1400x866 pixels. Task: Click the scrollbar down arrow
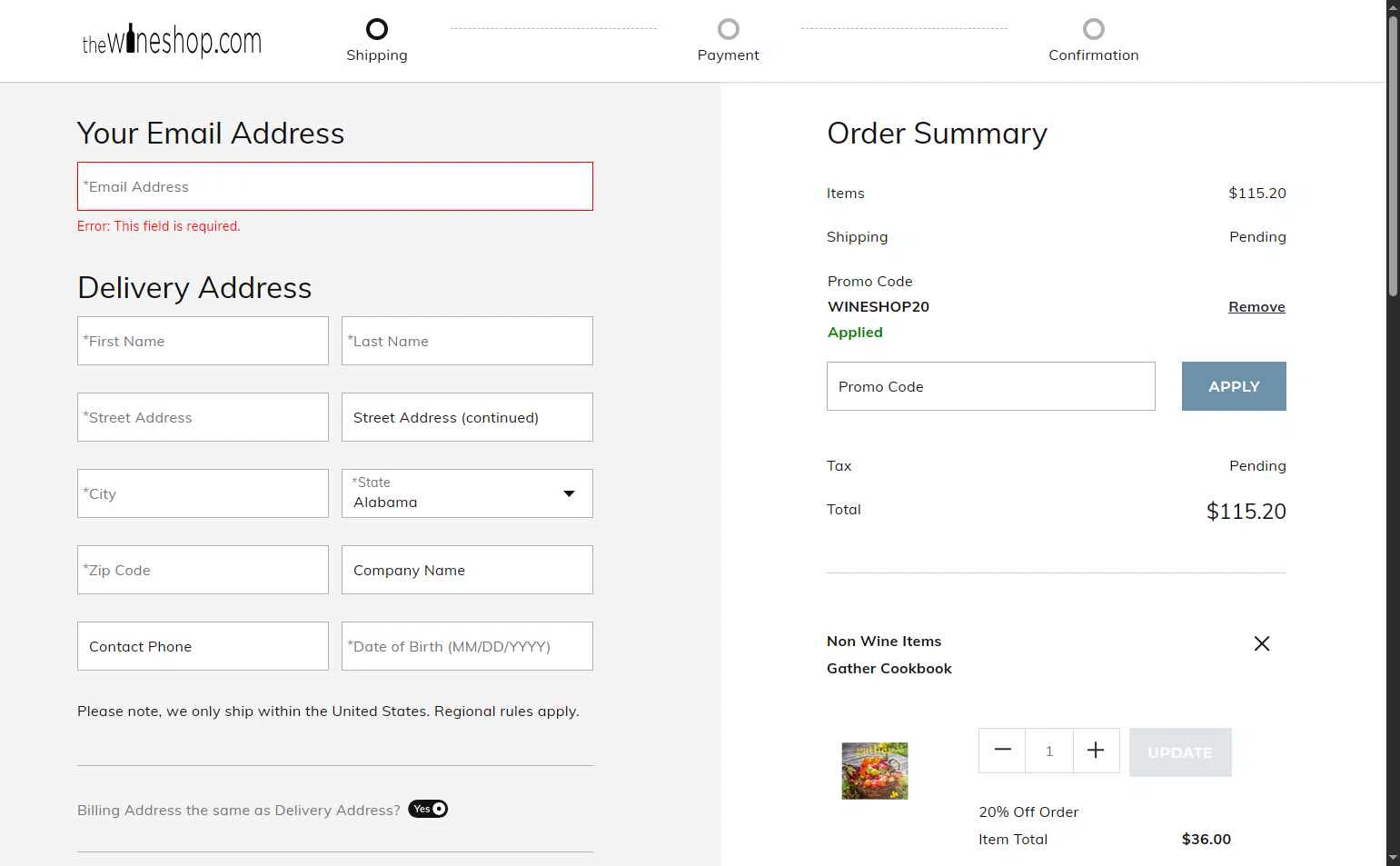(x=1393, y=858)
